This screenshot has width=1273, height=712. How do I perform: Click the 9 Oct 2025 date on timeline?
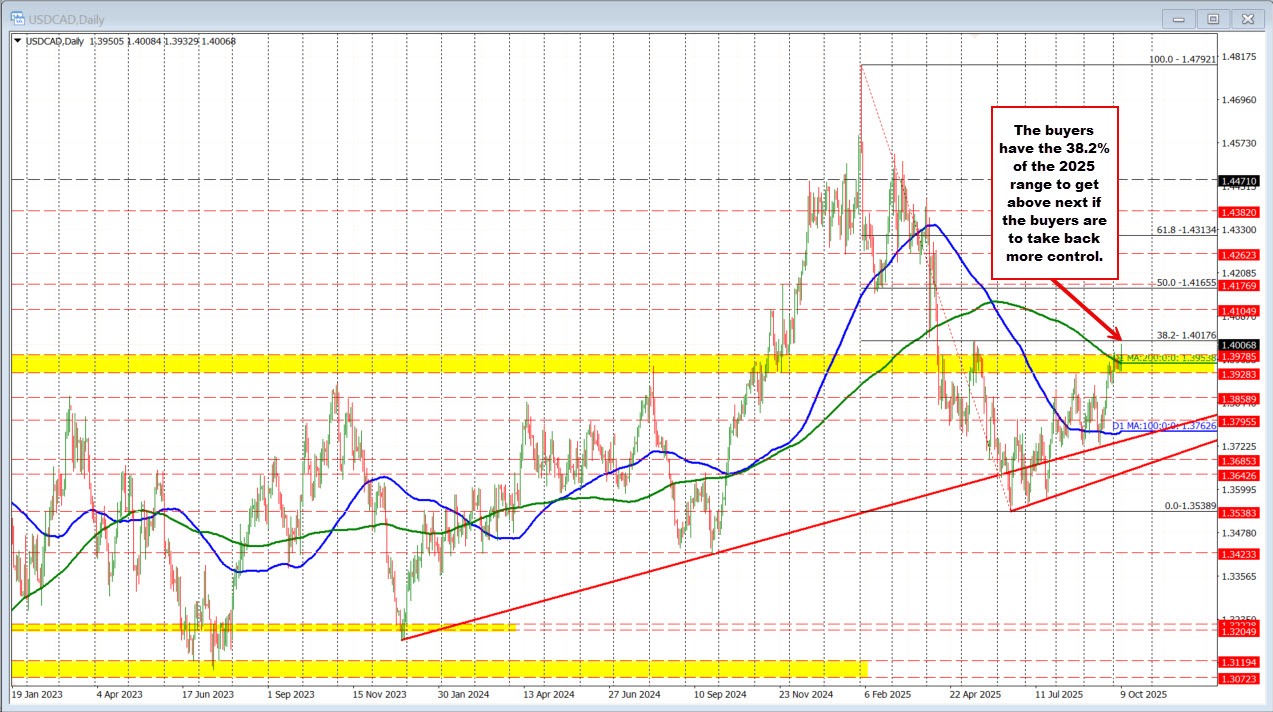(1142, 692)
